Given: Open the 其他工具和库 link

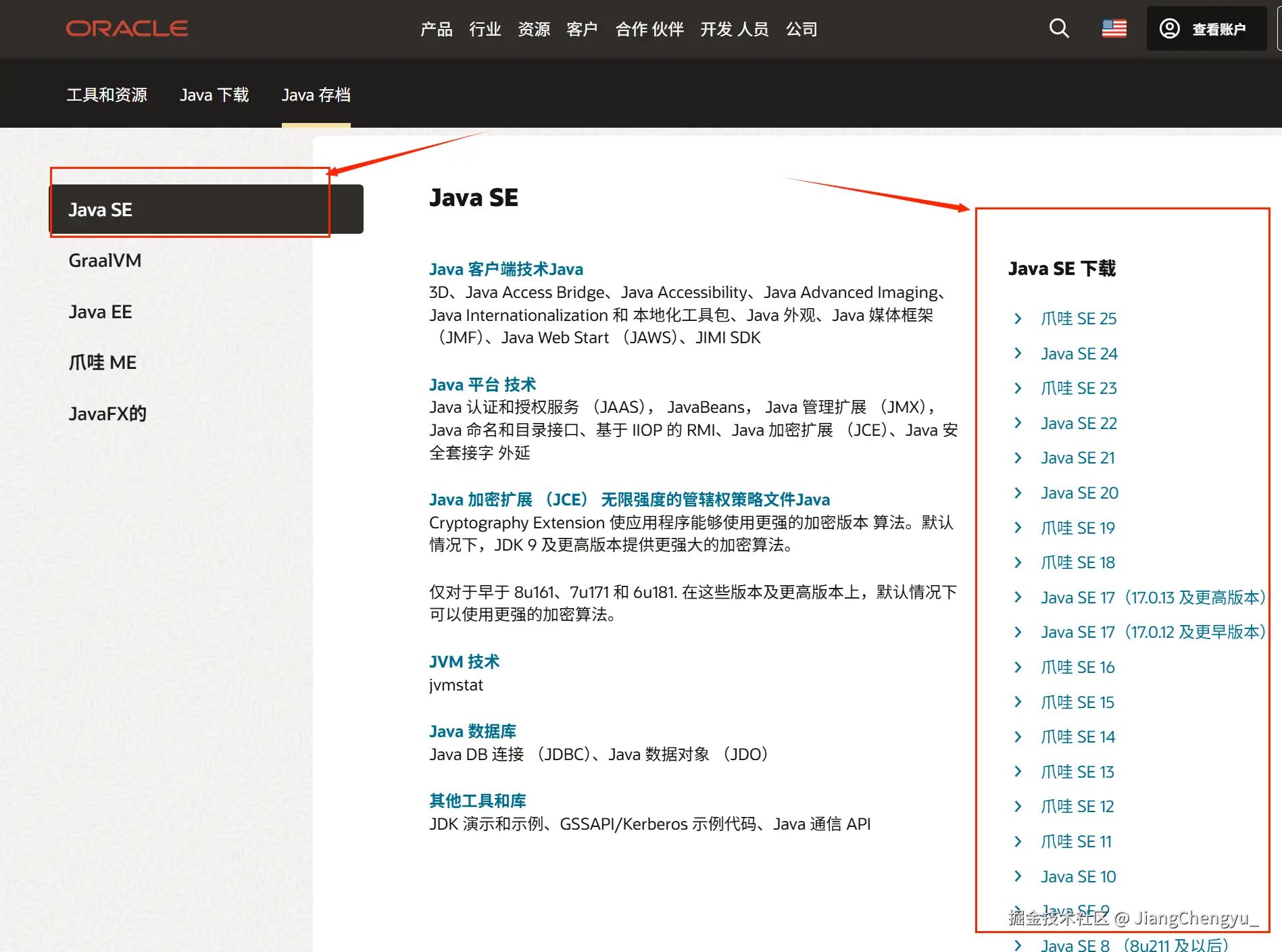Looking at the screenshot, I should 478,801.
